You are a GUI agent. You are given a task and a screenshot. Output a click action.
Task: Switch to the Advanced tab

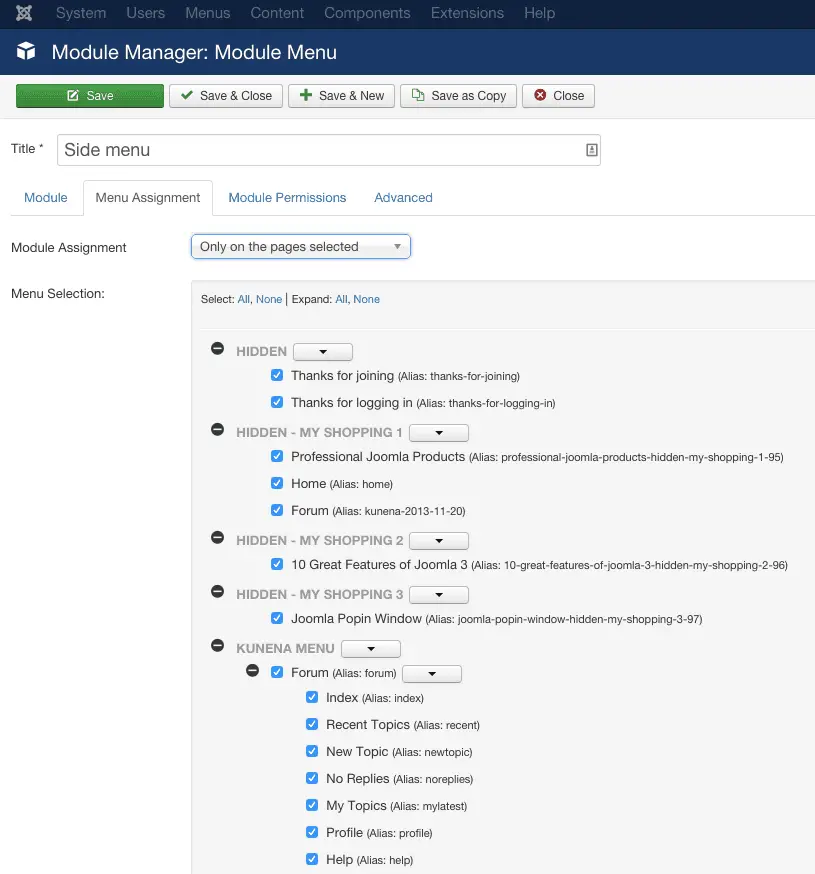(x=403, y=198)
